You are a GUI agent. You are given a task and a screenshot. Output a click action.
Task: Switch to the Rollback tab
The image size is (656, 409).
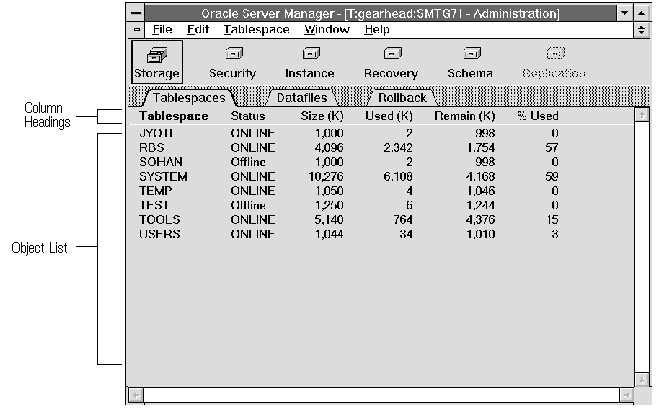(x=402, y=98)
